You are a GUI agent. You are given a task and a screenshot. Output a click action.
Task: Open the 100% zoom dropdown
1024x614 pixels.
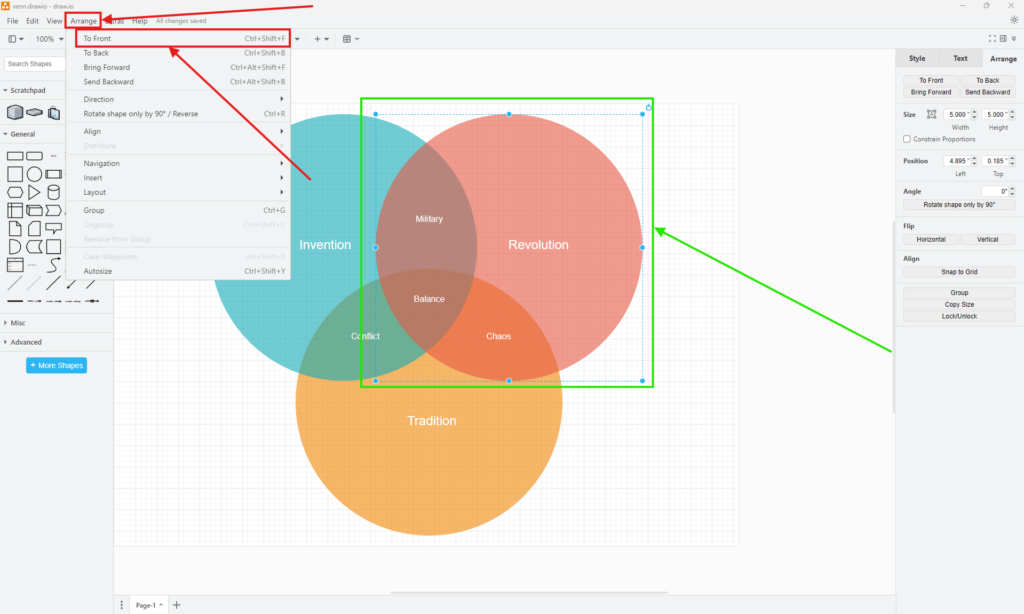pos(50,39)
